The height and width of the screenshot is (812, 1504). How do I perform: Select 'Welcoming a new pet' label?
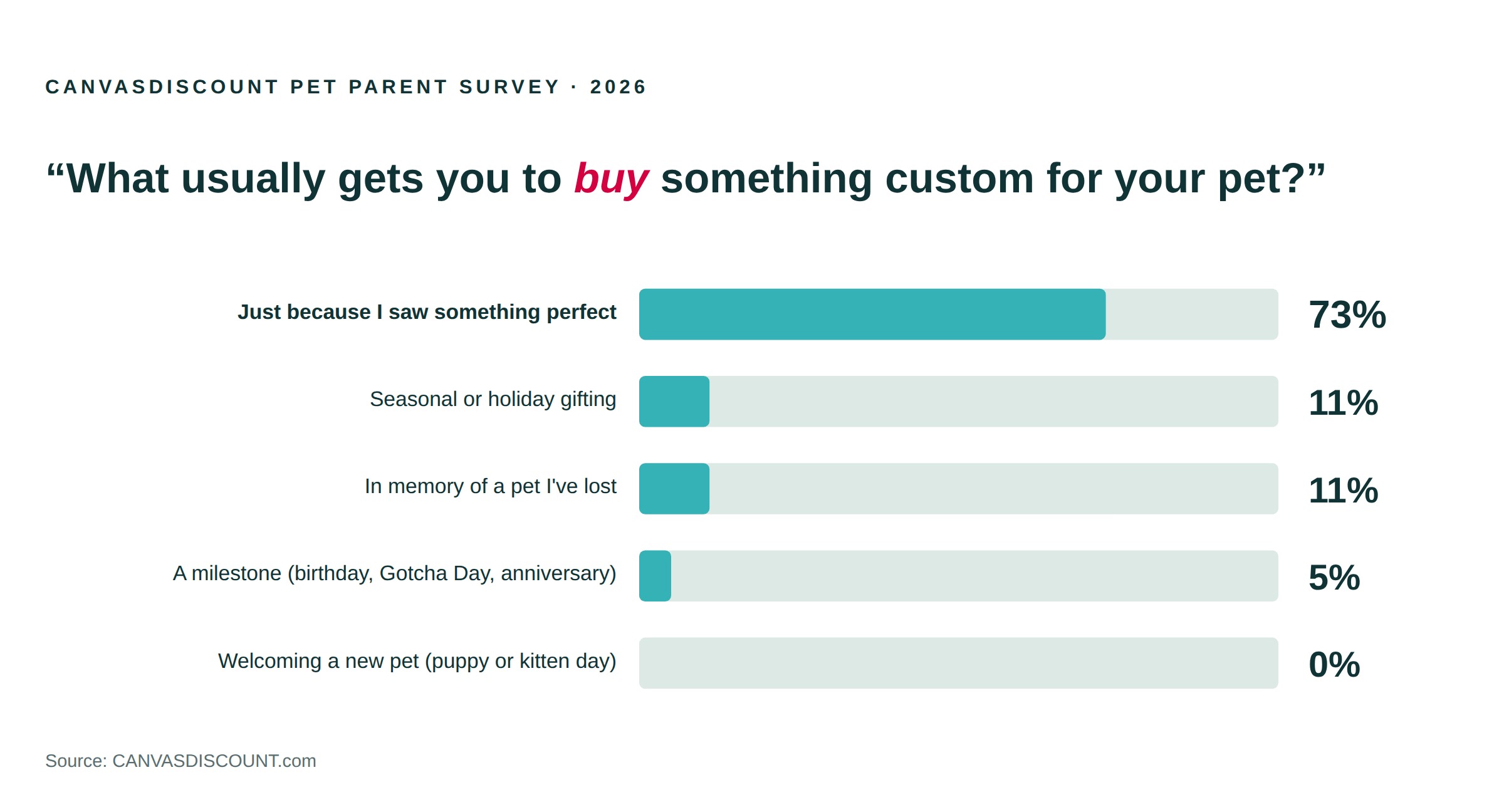pos(417,661)
